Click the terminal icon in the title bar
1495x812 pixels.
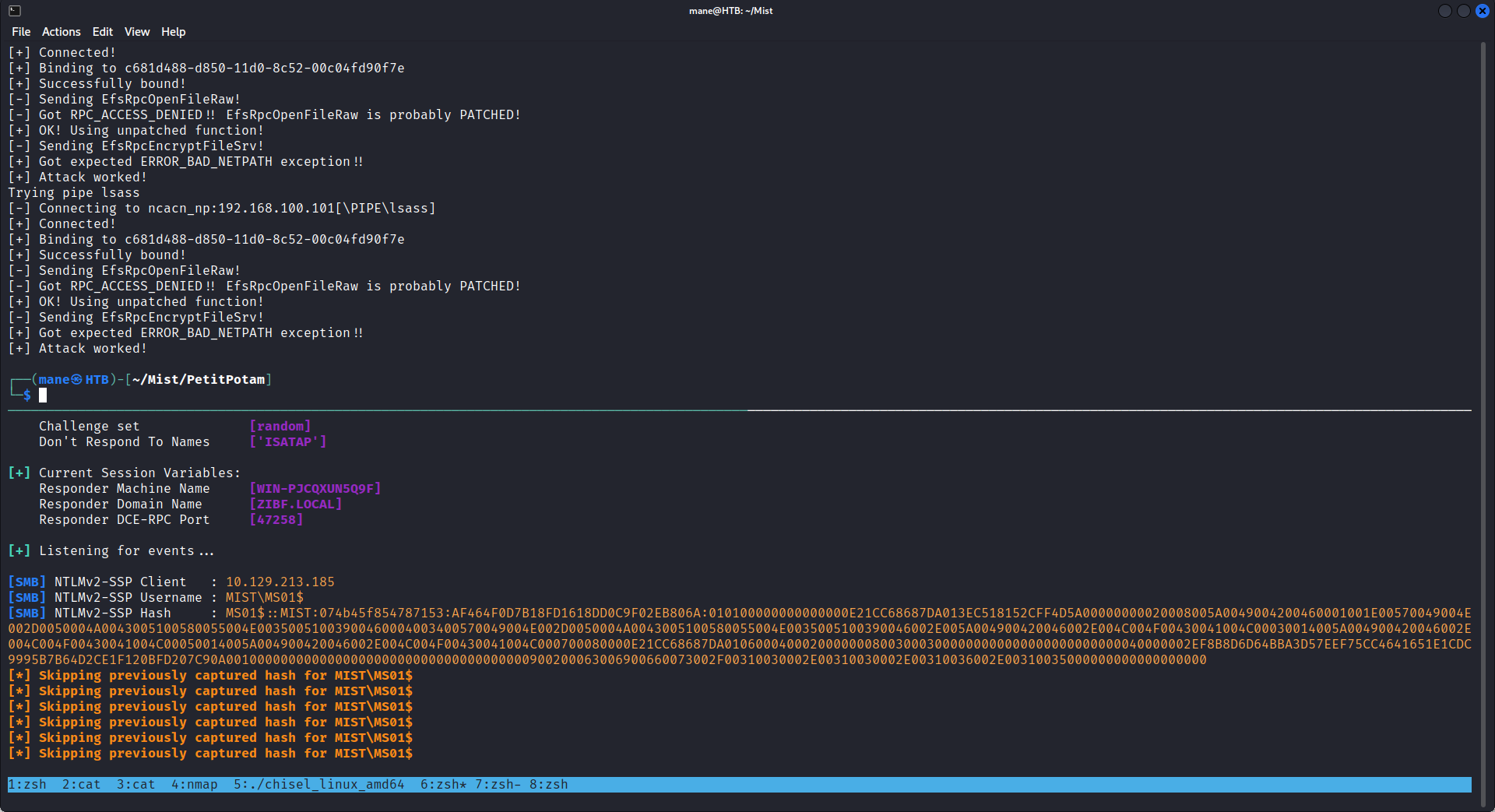(15, 11)
